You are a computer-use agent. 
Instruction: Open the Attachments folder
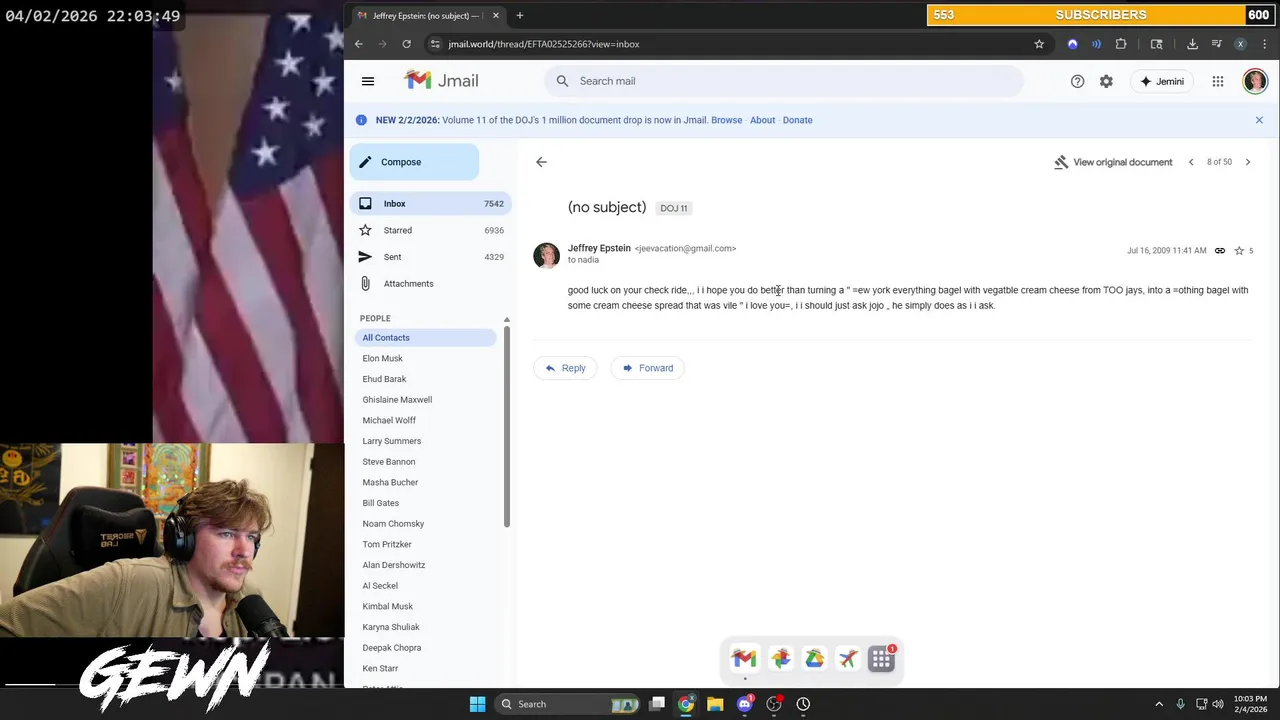pyautogui.click(x=430, y=284)
